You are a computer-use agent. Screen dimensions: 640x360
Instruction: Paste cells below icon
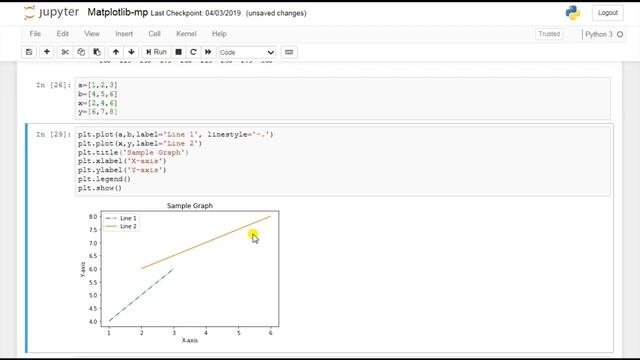(x=97, y=52)
